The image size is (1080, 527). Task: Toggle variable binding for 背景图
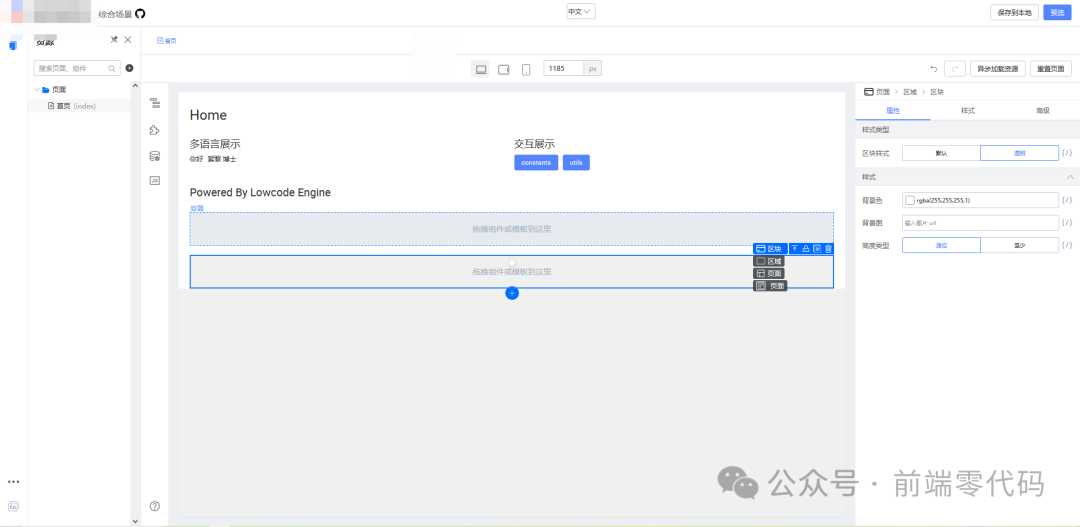(x=1067, y=223)
